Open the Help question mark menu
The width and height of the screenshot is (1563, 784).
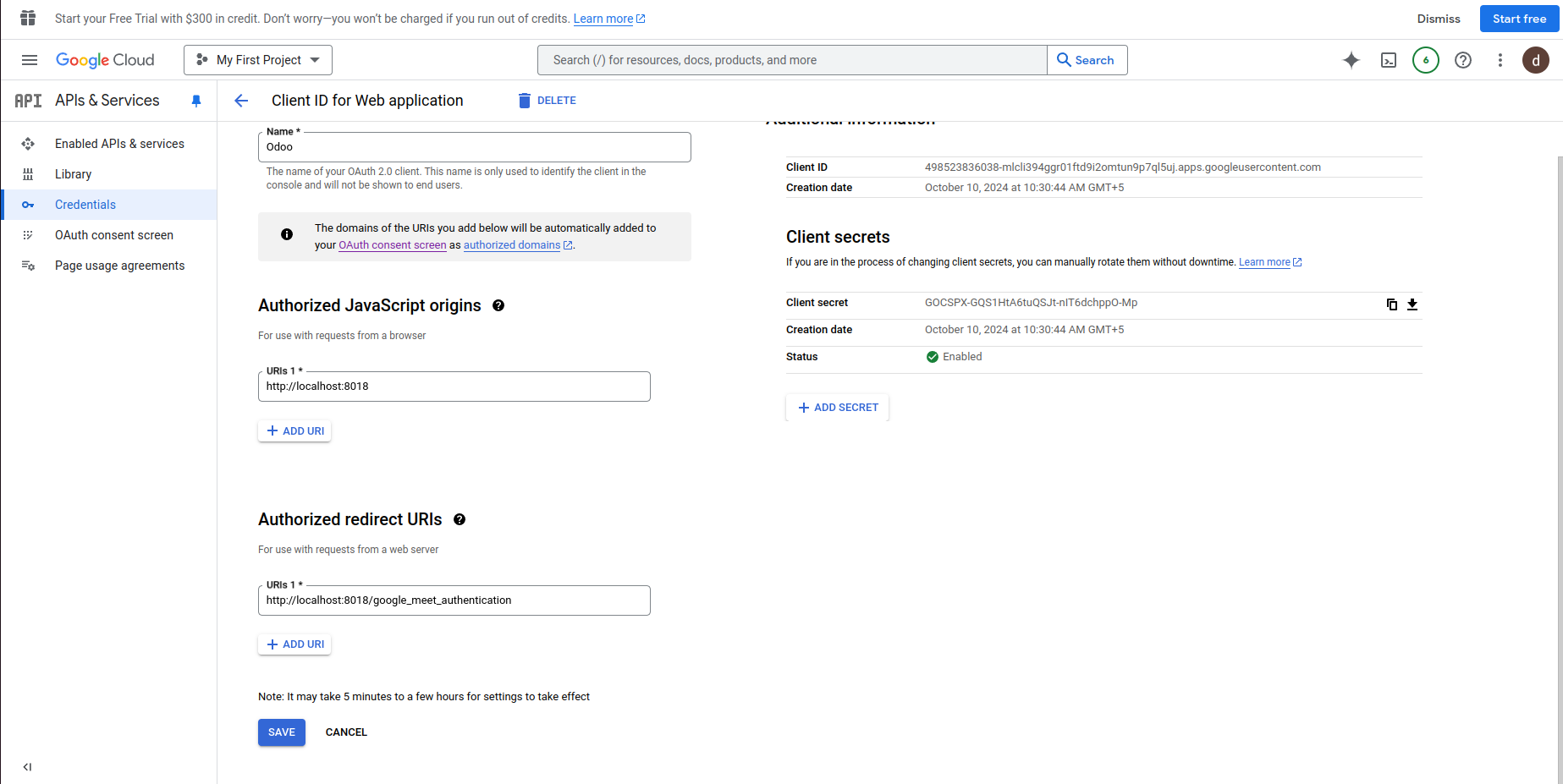(1463, 60)
